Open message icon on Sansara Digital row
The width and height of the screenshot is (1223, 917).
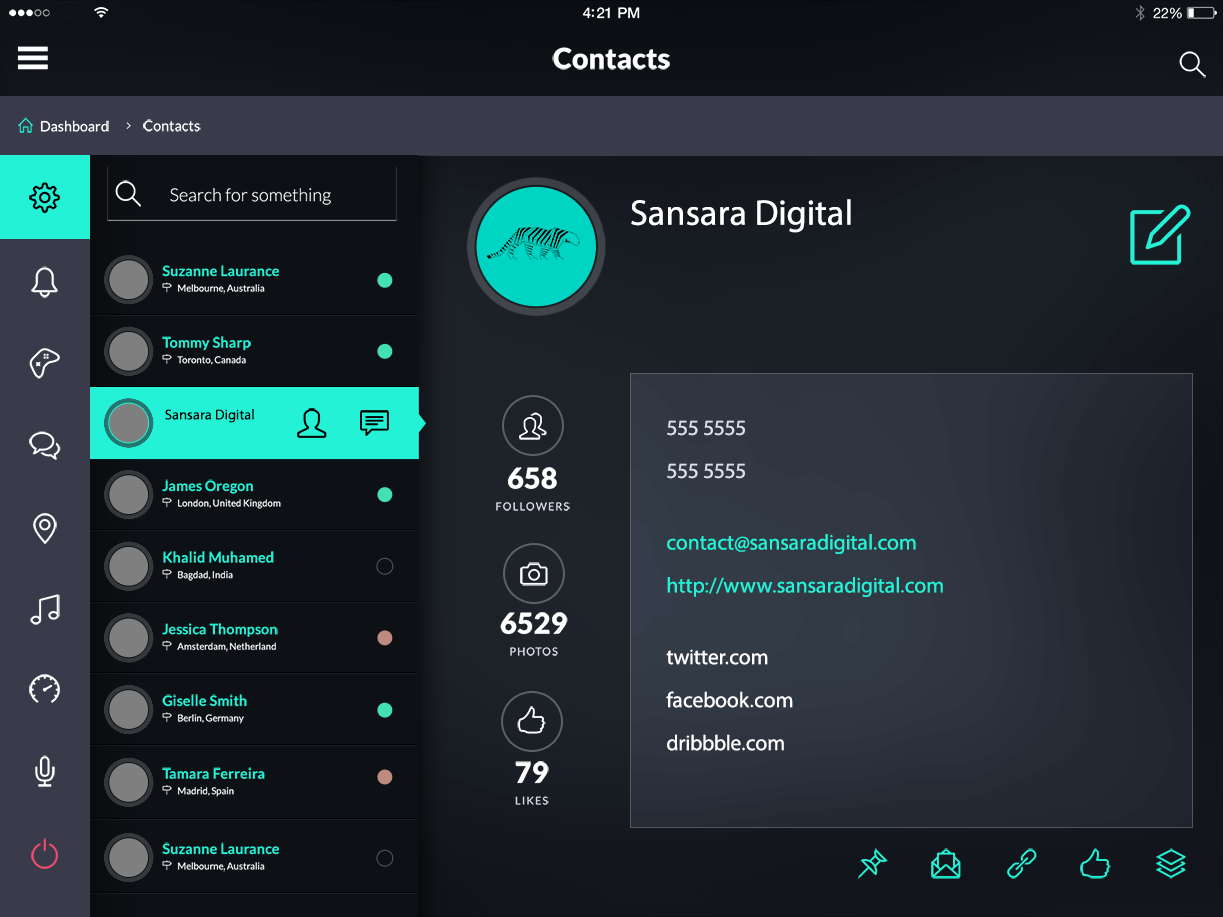(374, 423)
